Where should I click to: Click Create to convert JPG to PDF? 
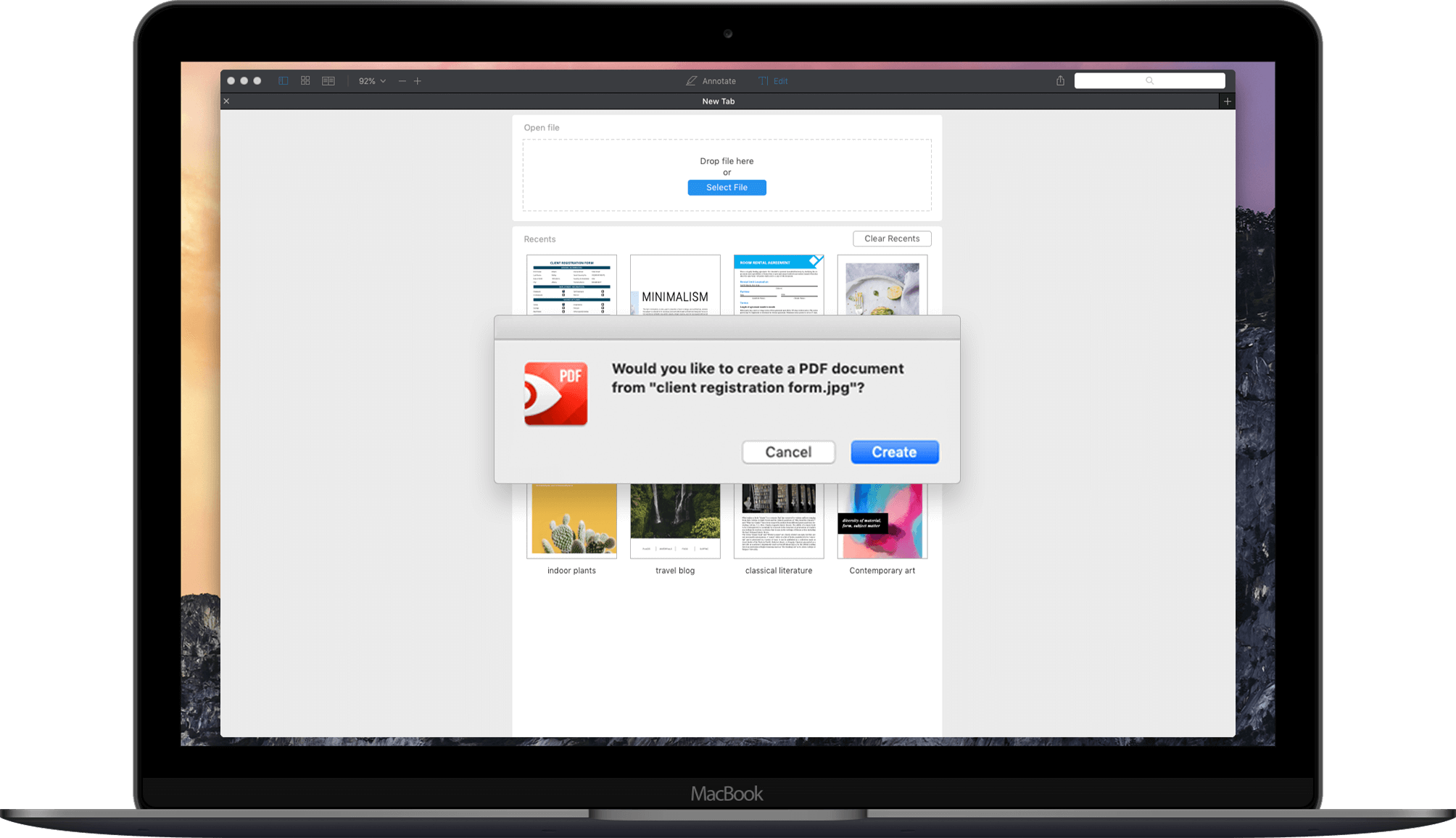pyautogui.click(x=893, y=451)
